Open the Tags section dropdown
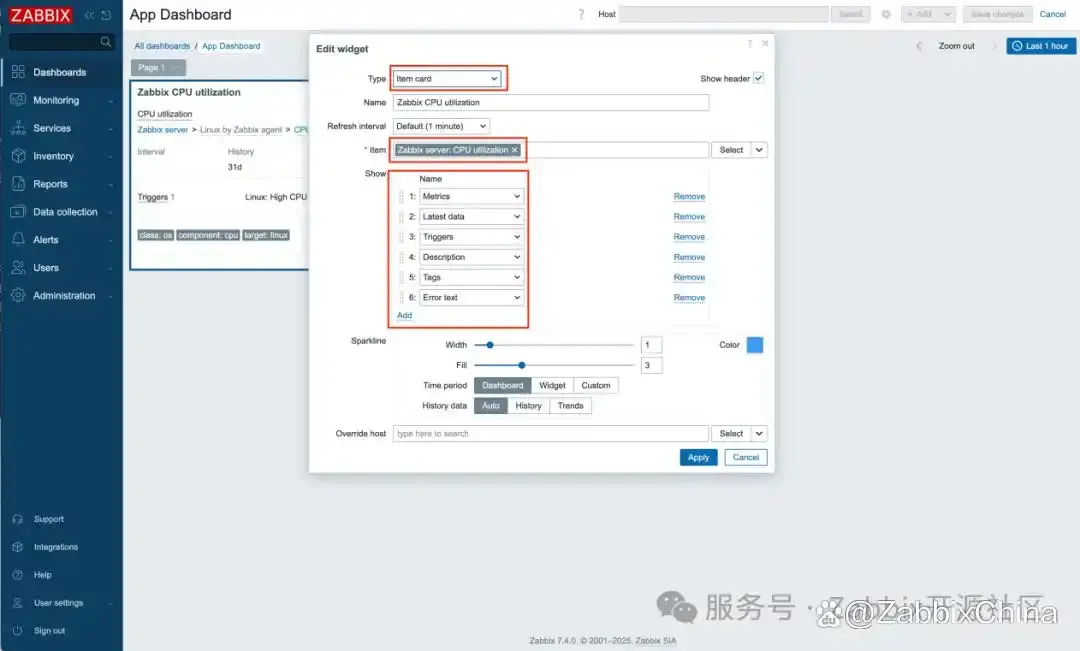 pos(471,278)
